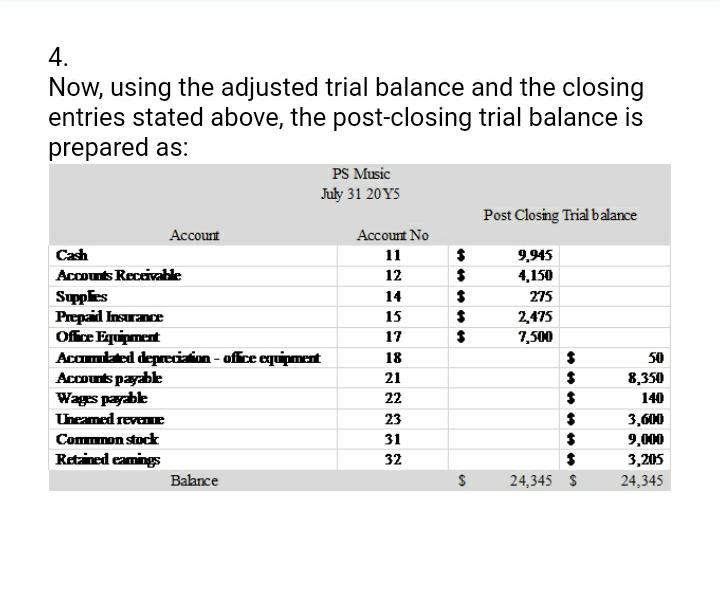Image resolution: width=720 pixels, height=613 pixels.
Task: Select the Accounts payable amount 8,350
Action: (x=645, y=378)
